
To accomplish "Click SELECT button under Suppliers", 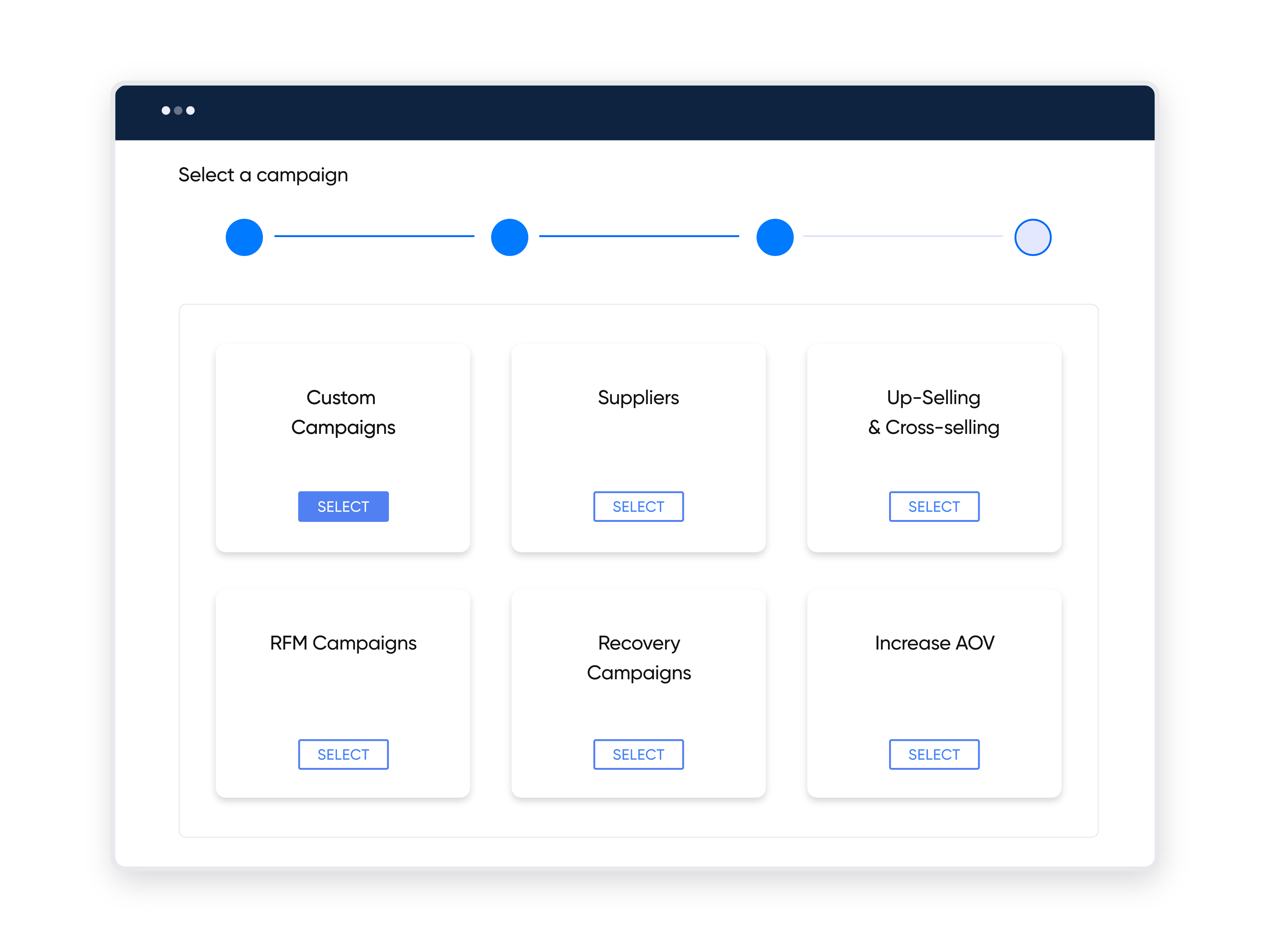I will point(638,506).
